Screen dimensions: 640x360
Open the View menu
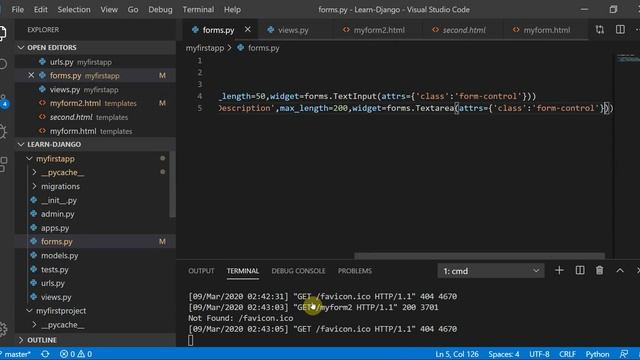pos(109,9)
